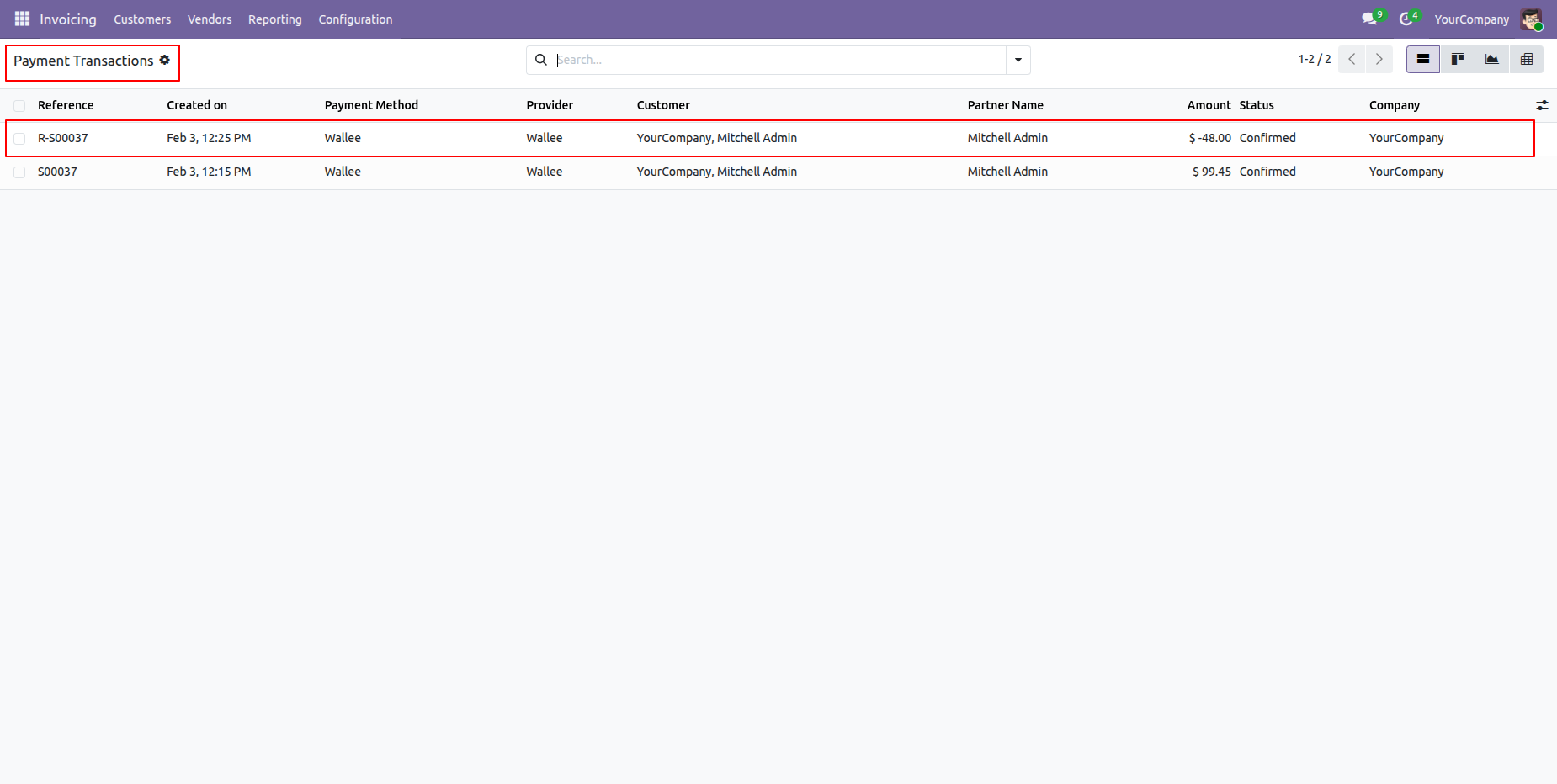The height and width of the screenshot is (784, 1557).
Task: Select the S00037 row checkbox
Action: (19, 172)
